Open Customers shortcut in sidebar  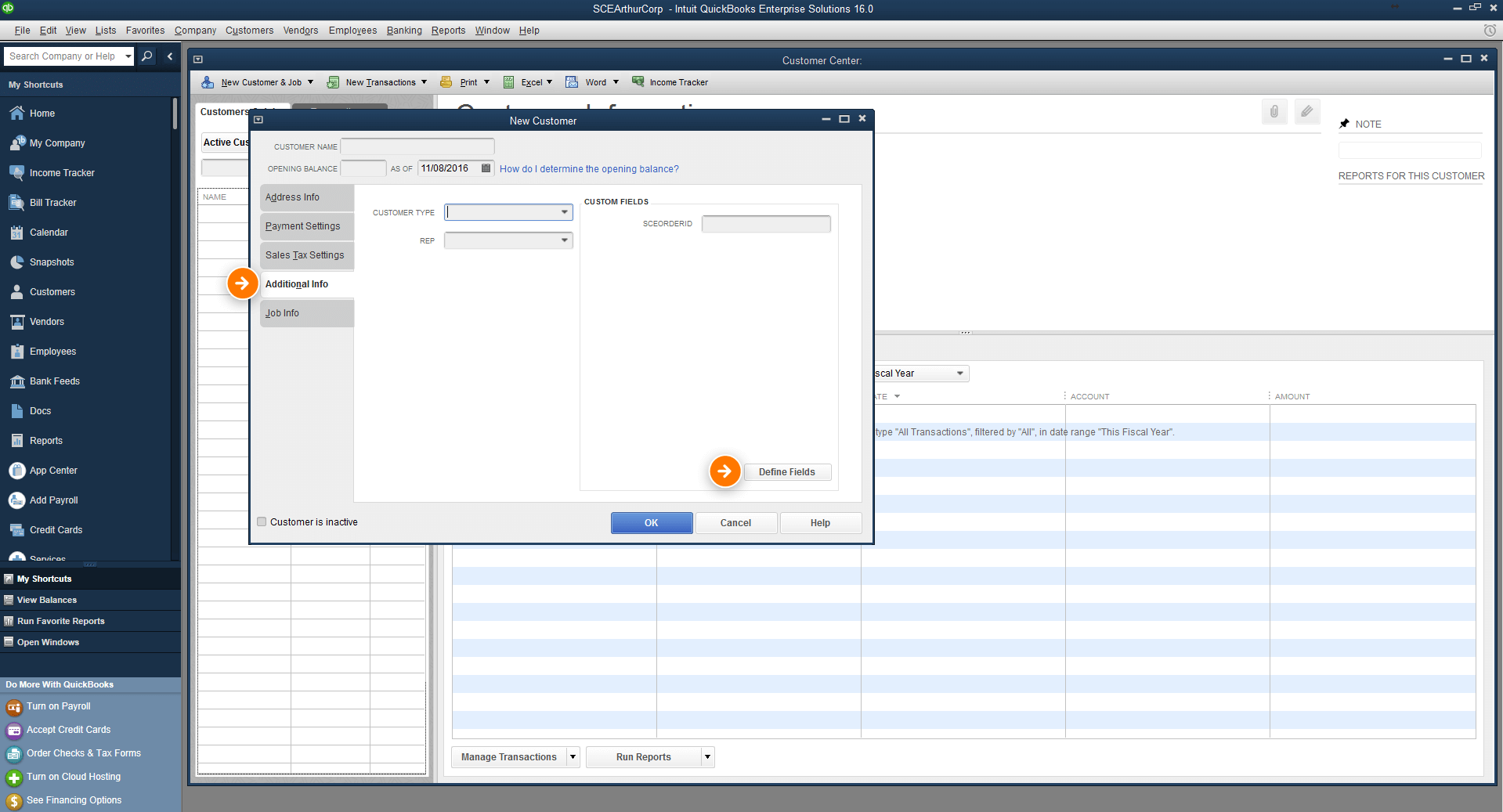point(52,292)
